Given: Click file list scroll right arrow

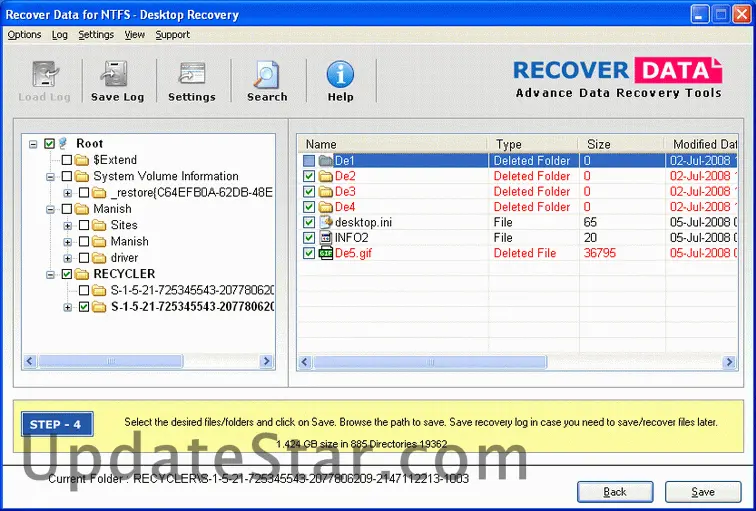Looking at the screenshot, I should [x=729, y=362].
